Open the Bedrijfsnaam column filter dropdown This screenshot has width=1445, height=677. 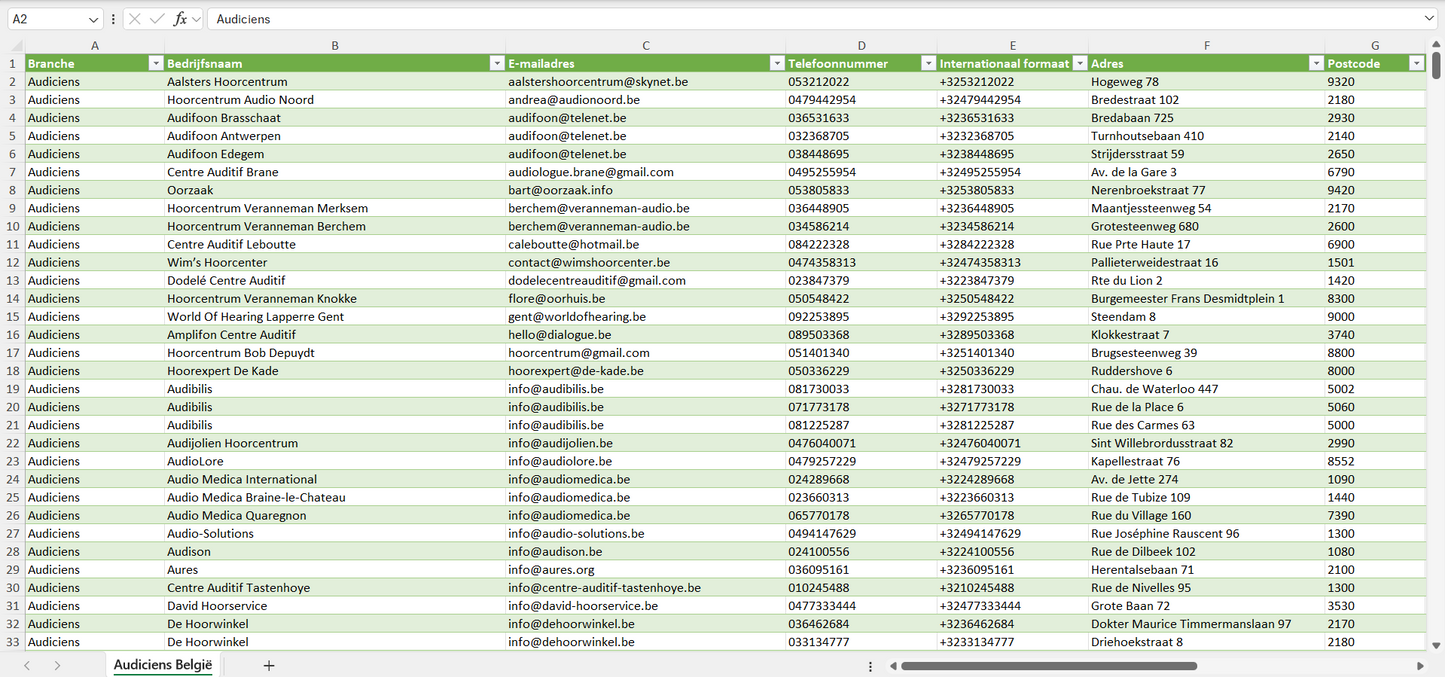(x=496, y=63)
